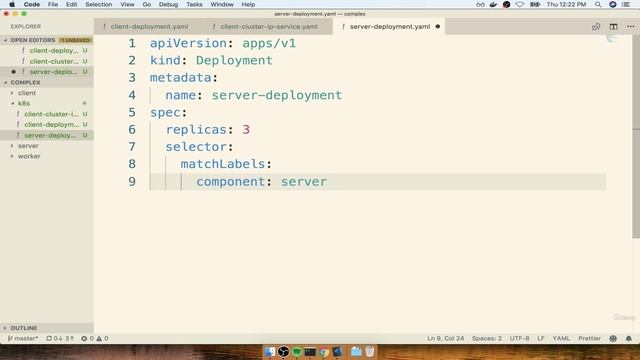The height and width of the screenshot is (360, 640).
Task: Switch to client-cluster-ip-service.yaml tab
Action: [x=269, y=27]
